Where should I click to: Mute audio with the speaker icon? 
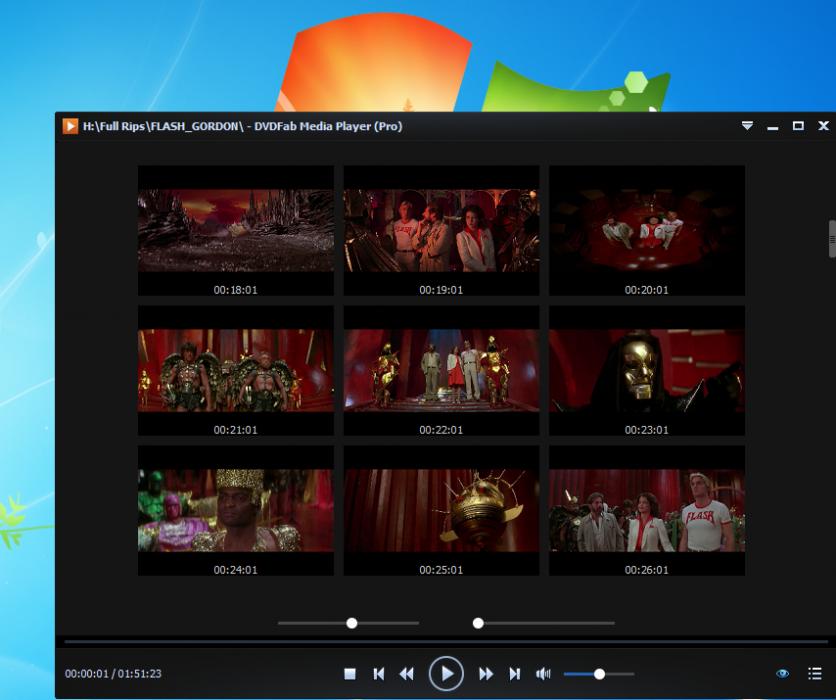pos(543,674)
